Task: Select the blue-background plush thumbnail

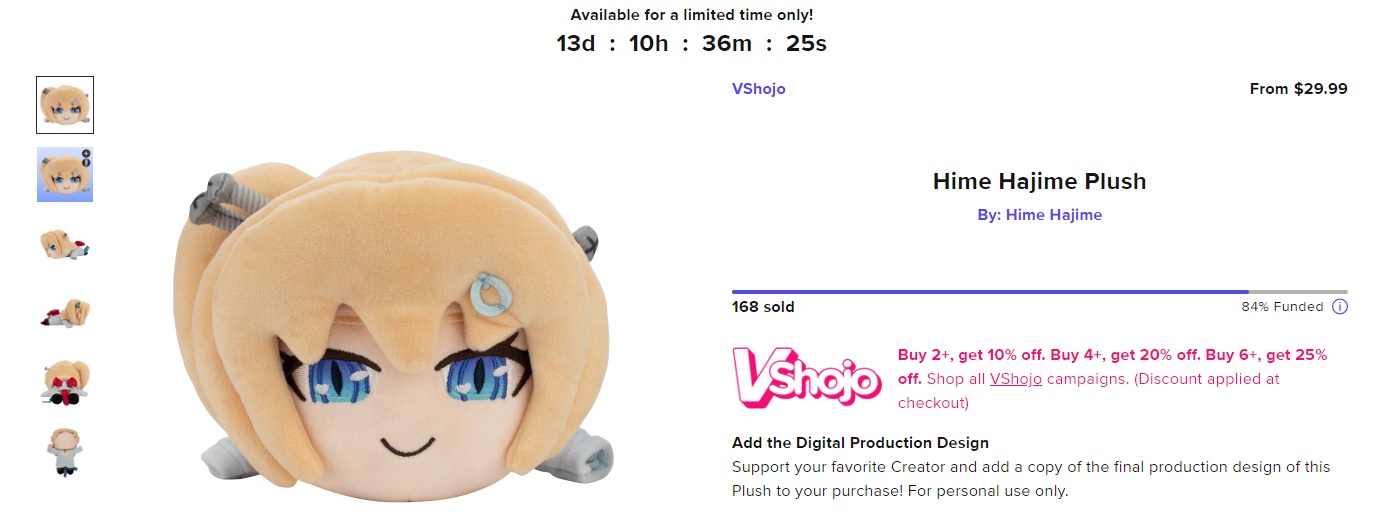Action: [x=65, y=174]
